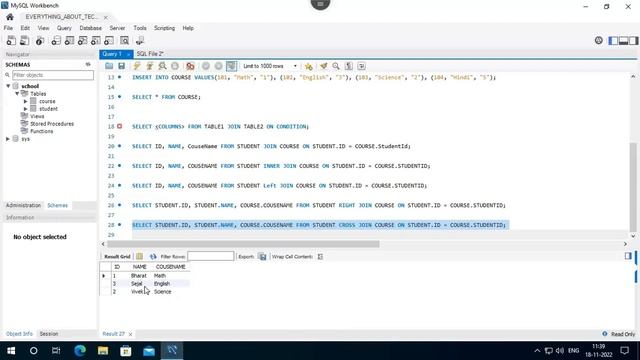Toggle word wrap icon in editor toolbar
640x360 pixels.
pyautogui.click(x=361, y=66)
